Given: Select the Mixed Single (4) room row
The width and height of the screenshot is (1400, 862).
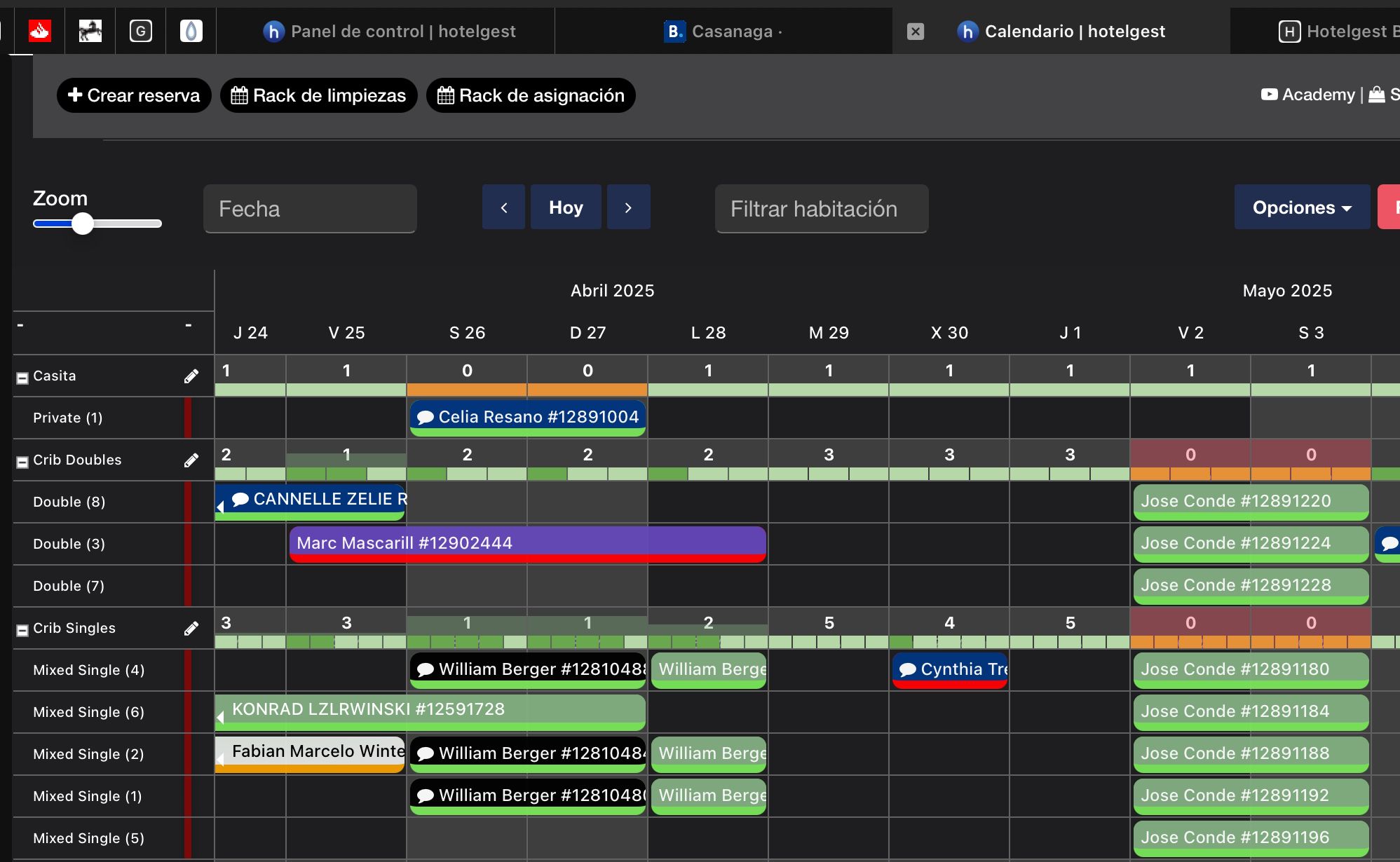Looking at the screenshot, I should click(113, 670).
